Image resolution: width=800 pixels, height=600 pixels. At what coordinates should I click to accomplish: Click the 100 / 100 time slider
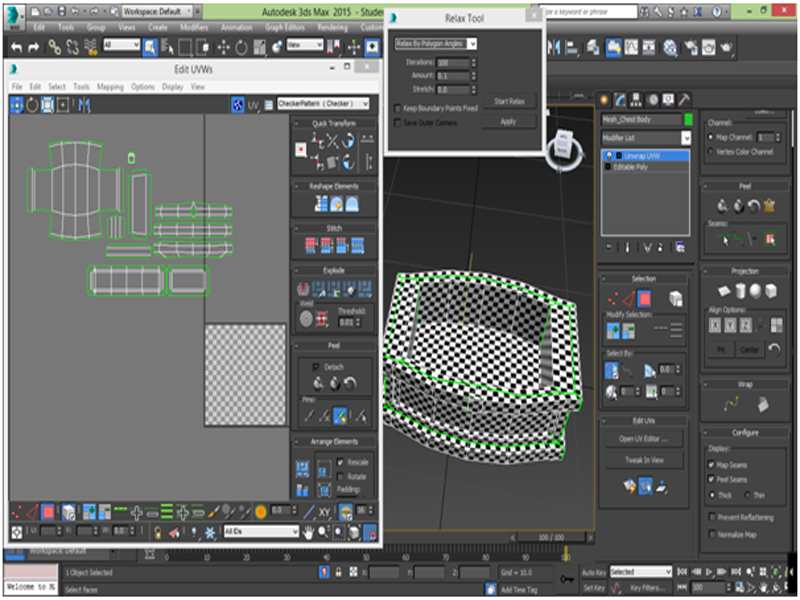tap(551, 538)
